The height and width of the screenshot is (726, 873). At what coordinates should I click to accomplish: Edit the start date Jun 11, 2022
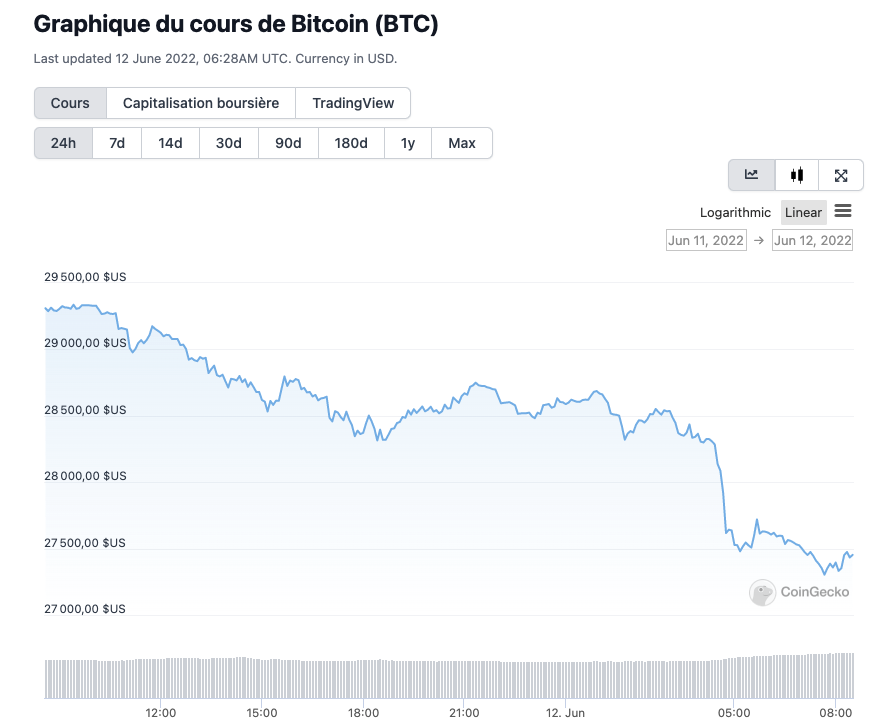click(706, 240)
